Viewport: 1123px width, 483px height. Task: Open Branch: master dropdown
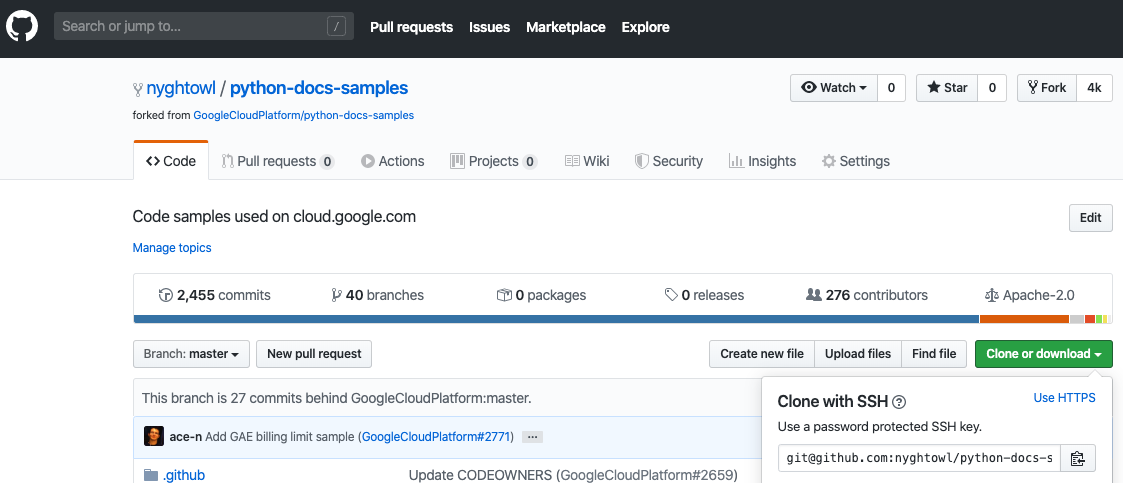point(191,354)
